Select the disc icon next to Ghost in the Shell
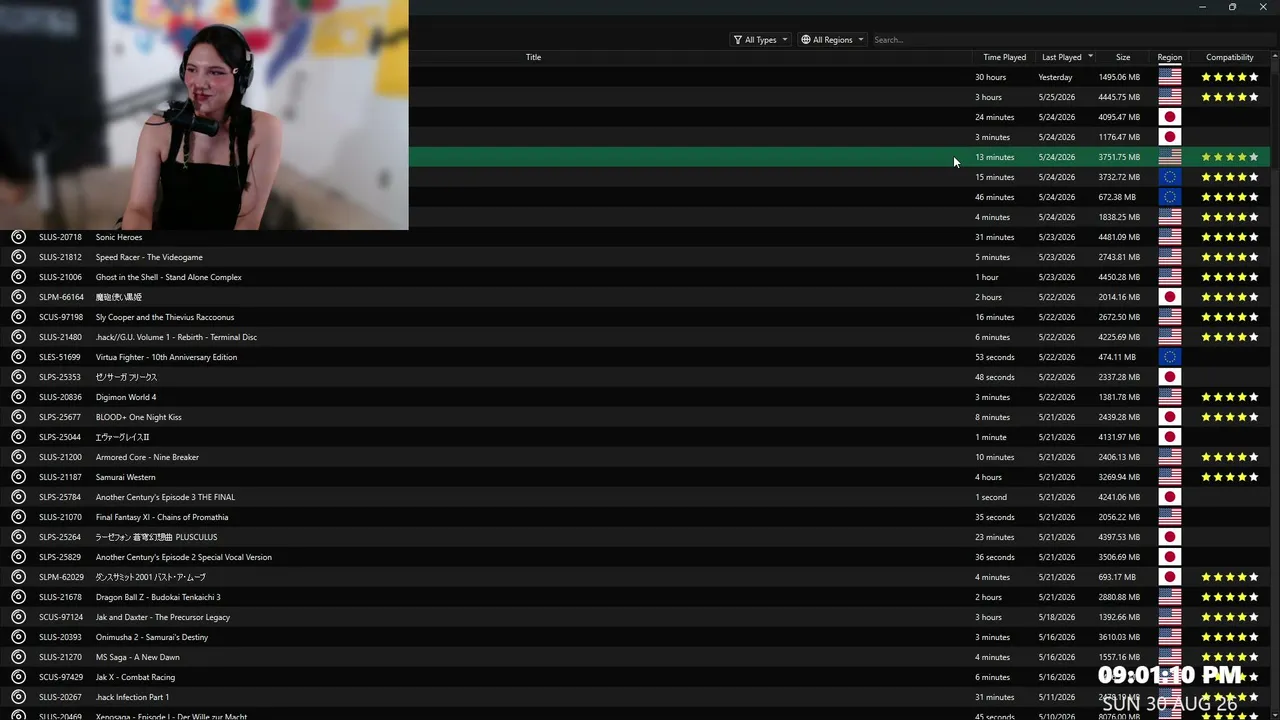Image resolution: width=1280 pixels, height=720 pixels. point(18,277)
